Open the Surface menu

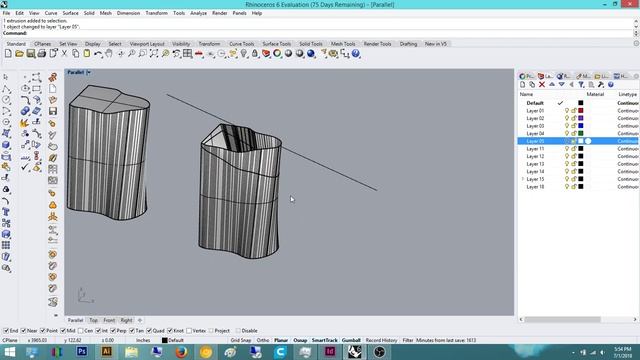point(70,13)
